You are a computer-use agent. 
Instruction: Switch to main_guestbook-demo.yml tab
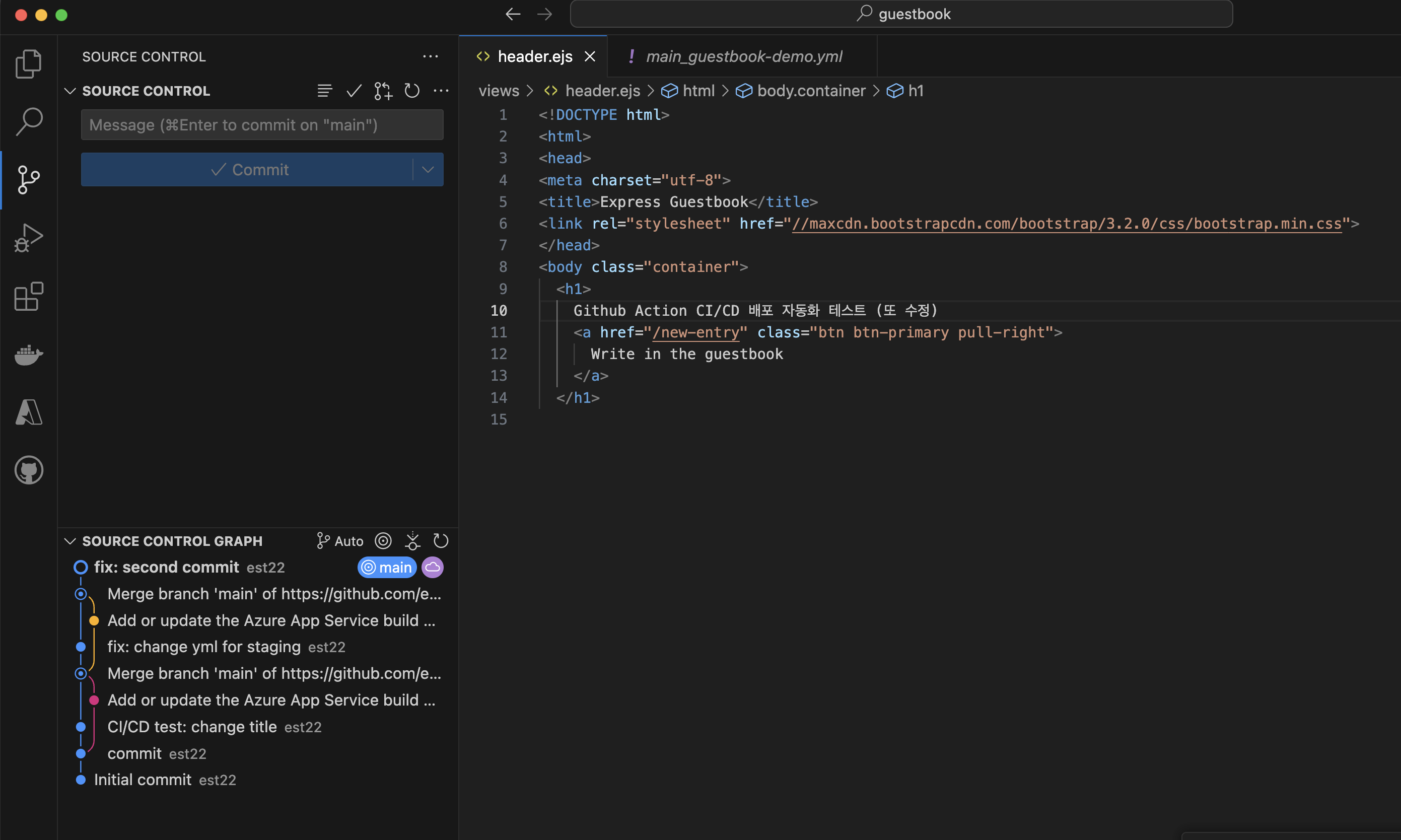pyautogui.click(x=743, y=56)
